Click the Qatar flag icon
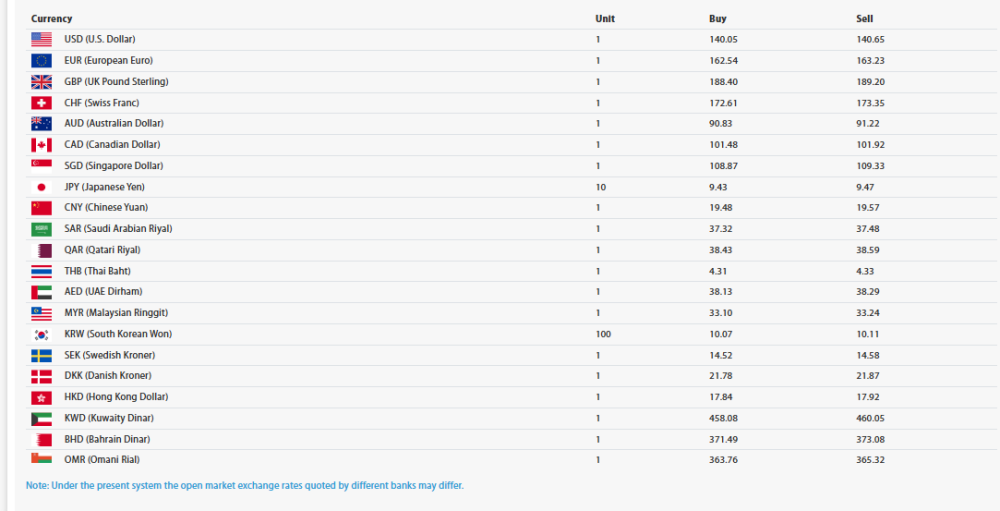The width and height of the screenshot is (1000, 511). [43, 250]
